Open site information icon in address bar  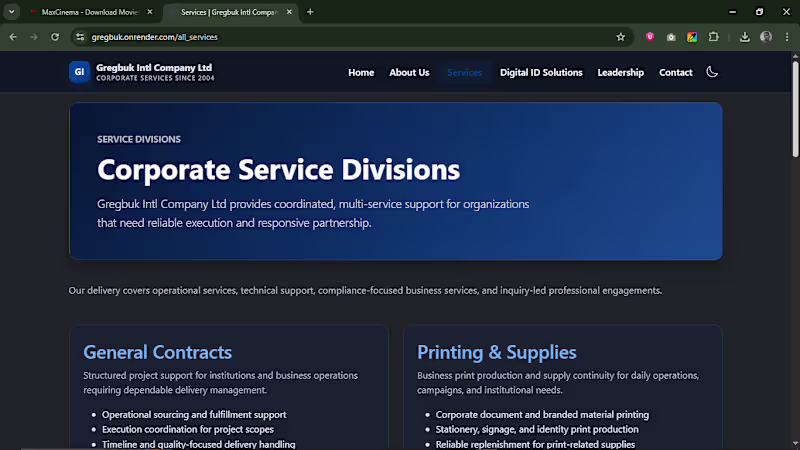coord(80,37)
